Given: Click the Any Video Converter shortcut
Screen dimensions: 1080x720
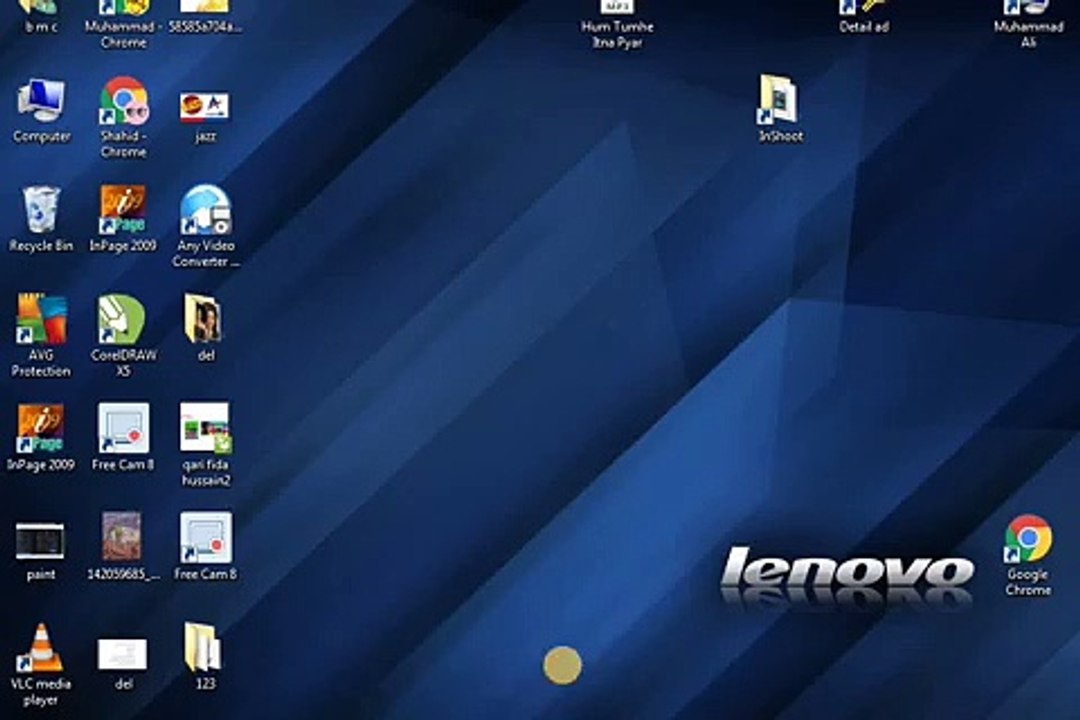Looking at the screenshot, I should [206, 226].
